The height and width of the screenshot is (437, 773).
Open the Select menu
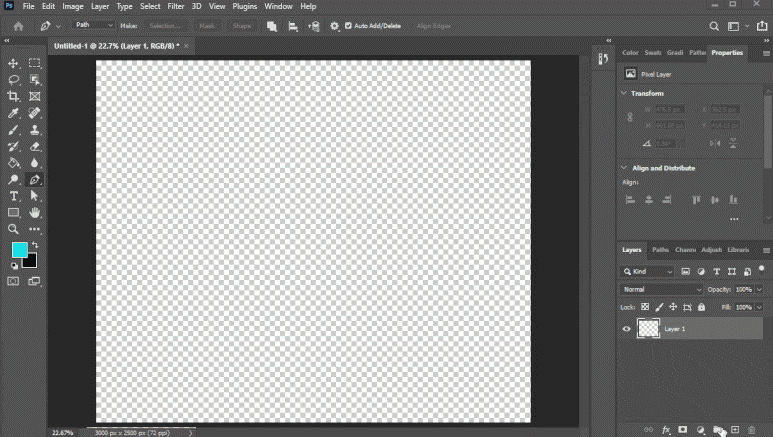[x=150, y=6]
